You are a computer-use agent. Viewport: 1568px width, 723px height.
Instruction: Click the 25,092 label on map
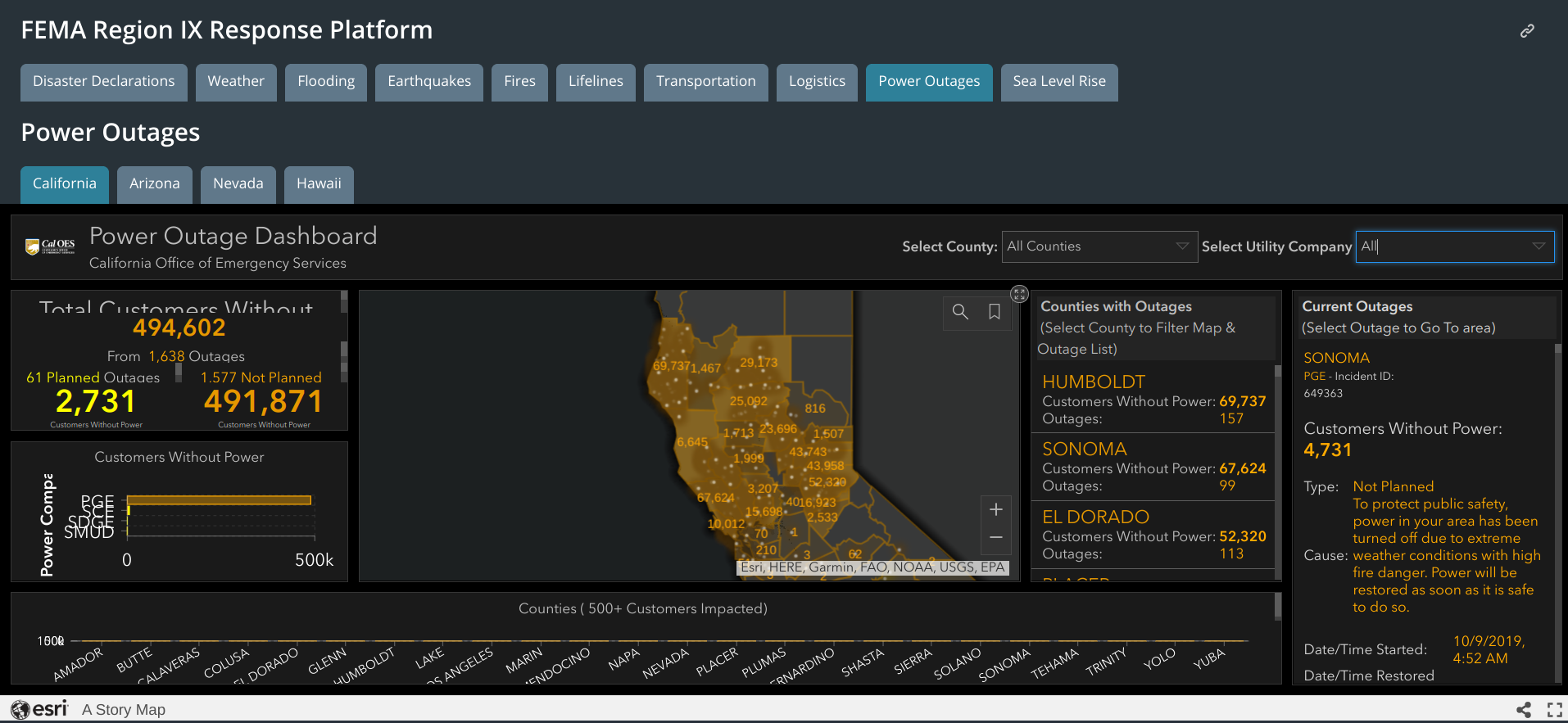click(x=749, y=401)
